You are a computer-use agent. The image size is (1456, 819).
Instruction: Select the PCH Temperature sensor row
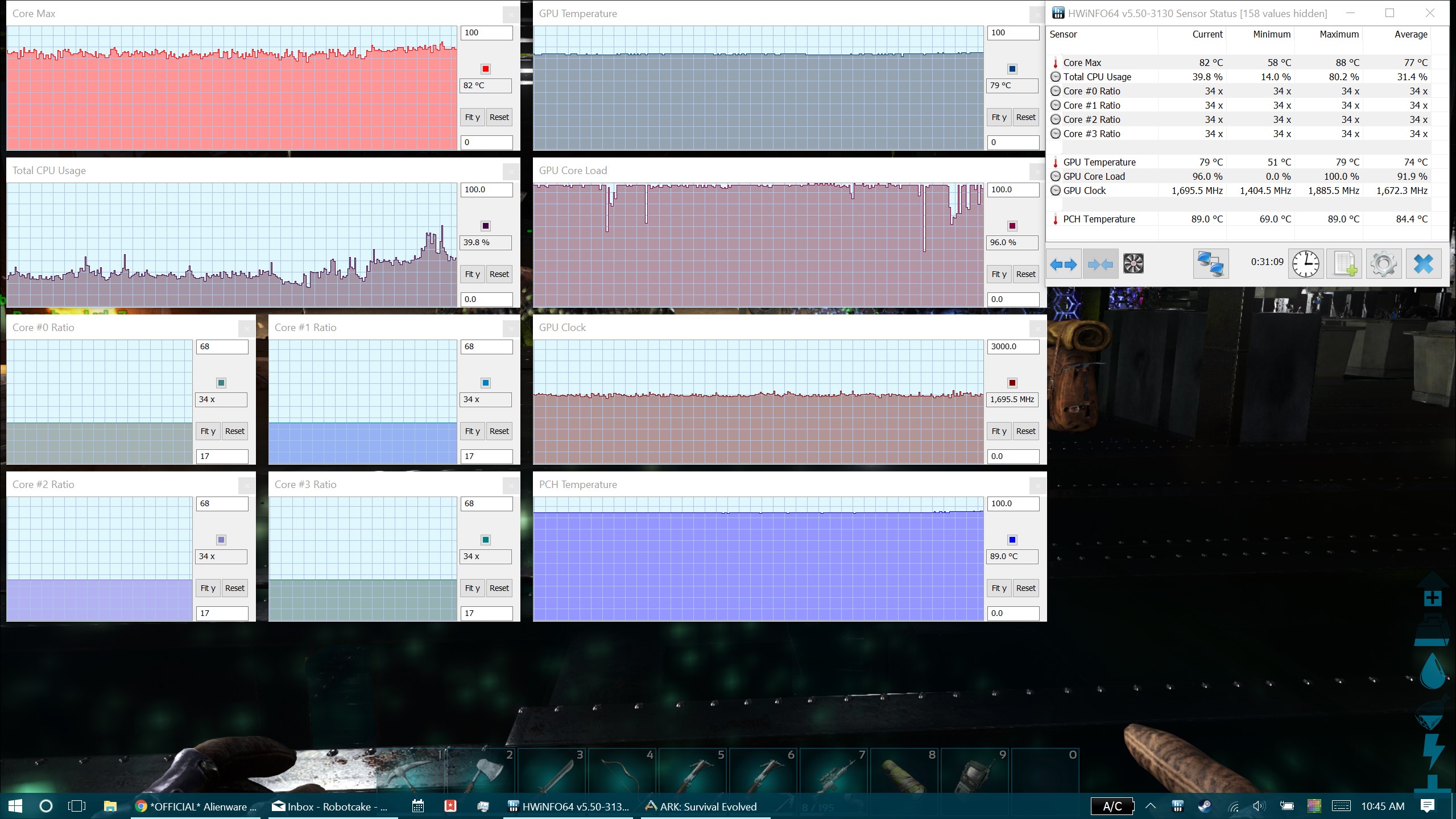pos(1240,219)
